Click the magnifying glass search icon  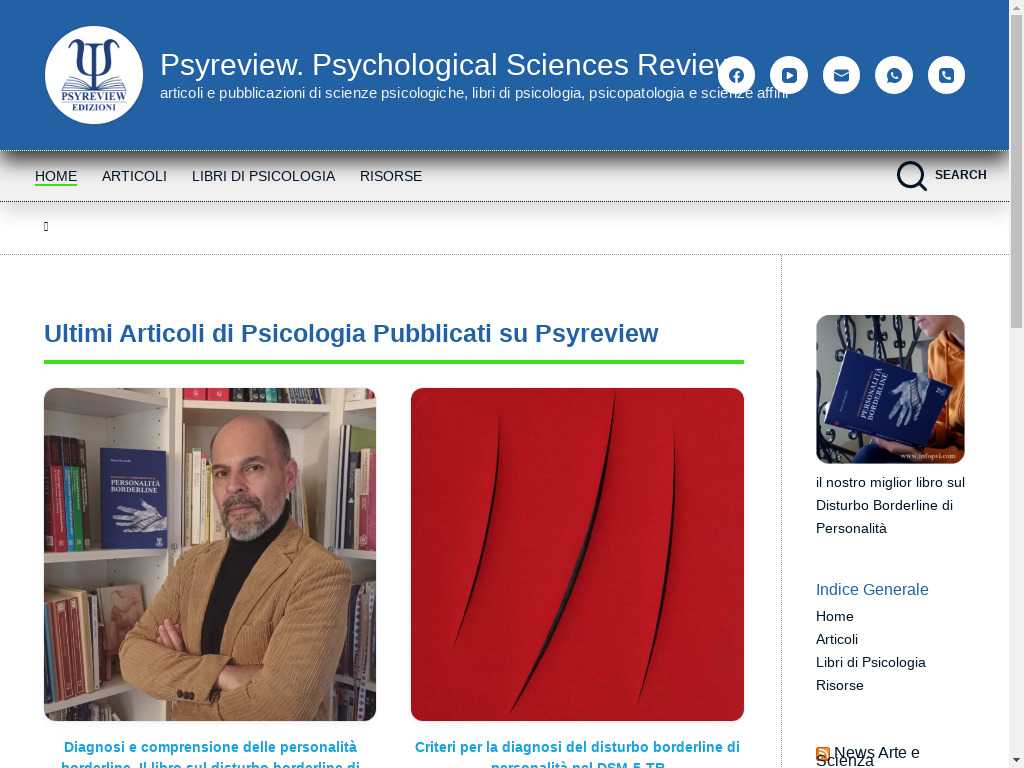(911, 176)
